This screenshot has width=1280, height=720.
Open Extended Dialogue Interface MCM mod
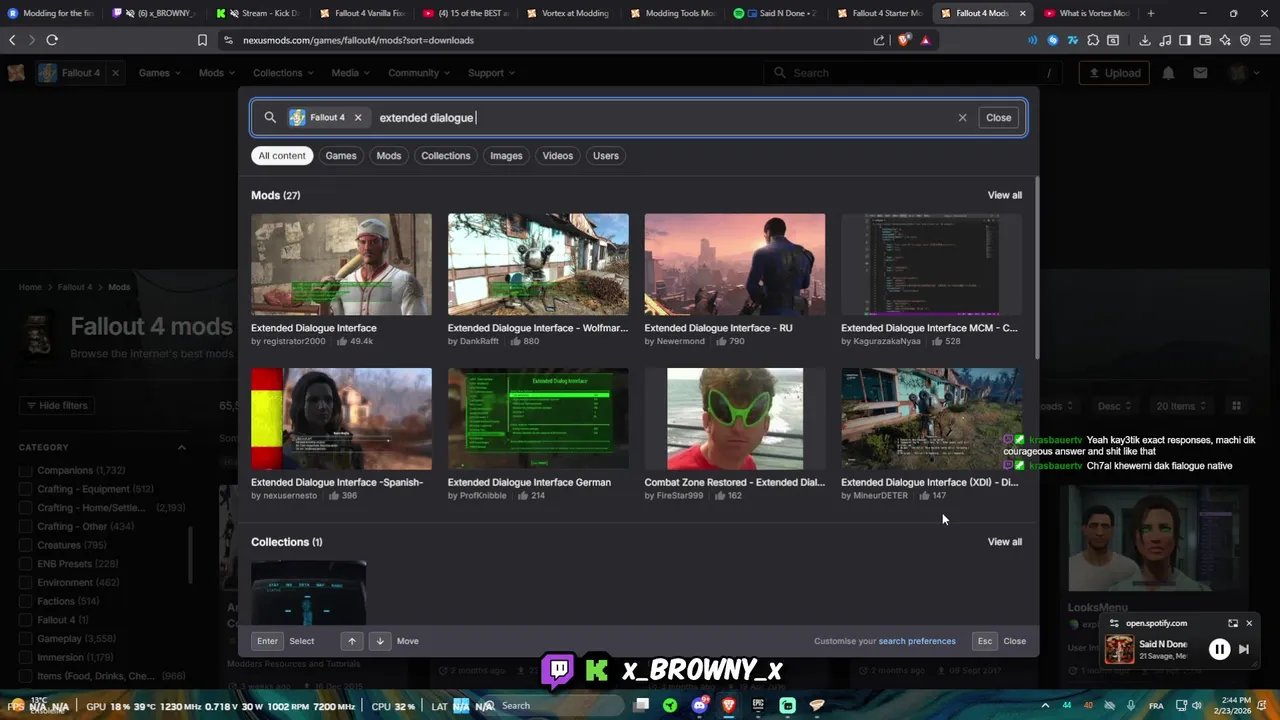coord(931,264)
